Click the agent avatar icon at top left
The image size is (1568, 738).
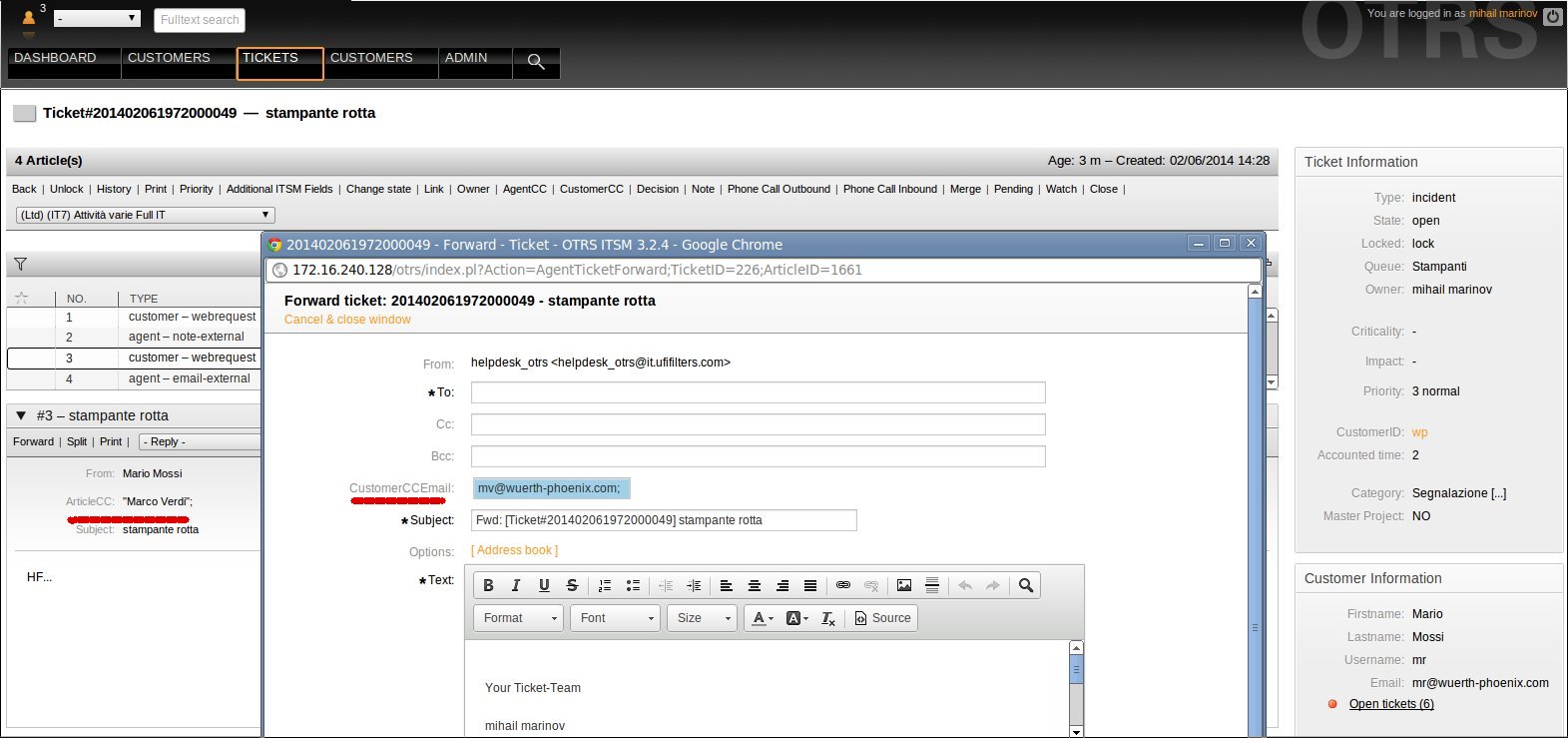(28, 18)
